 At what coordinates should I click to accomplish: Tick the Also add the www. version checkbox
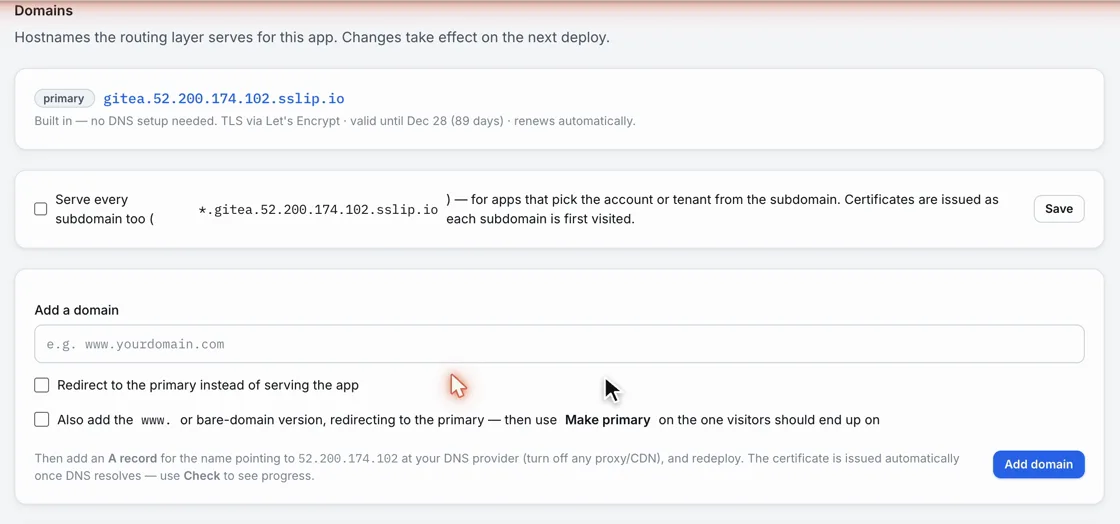(42, 420)
